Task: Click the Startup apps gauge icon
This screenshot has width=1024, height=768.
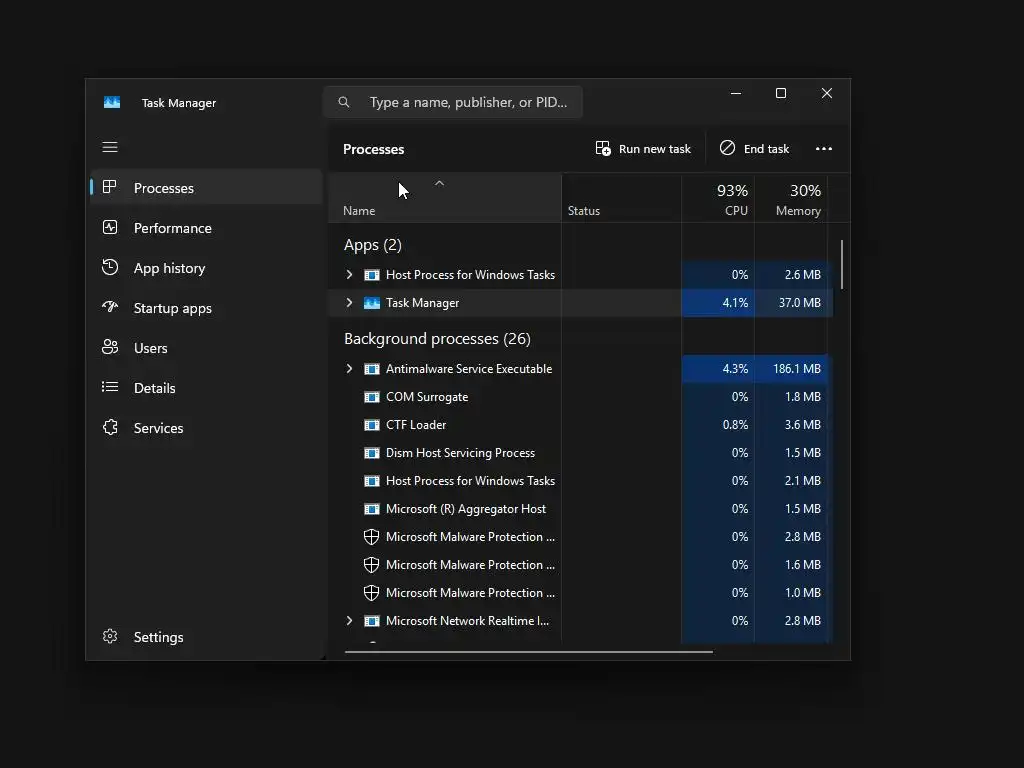Action: point(110,307)
